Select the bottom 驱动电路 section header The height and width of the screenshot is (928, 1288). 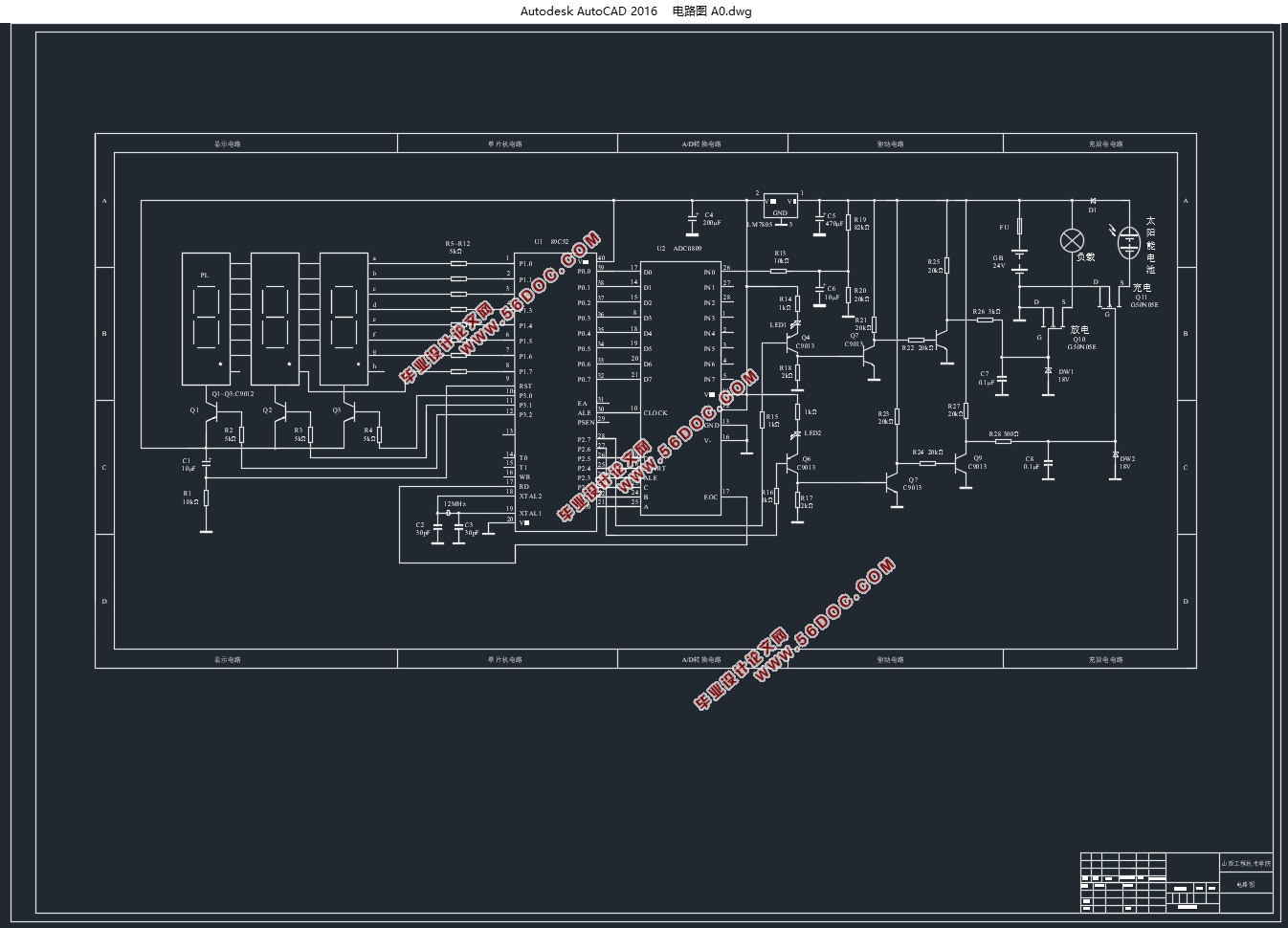(x=890, y=659)
